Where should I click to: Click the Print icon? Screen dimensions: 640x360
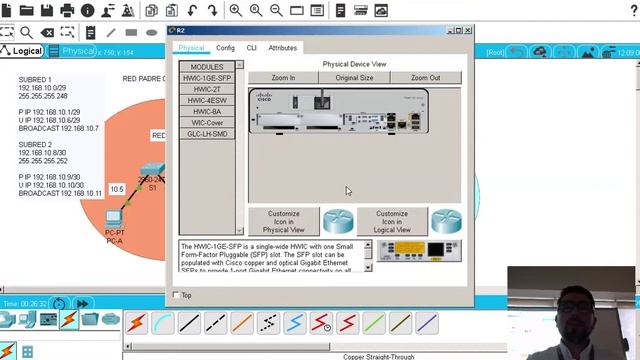coord(67,10)
